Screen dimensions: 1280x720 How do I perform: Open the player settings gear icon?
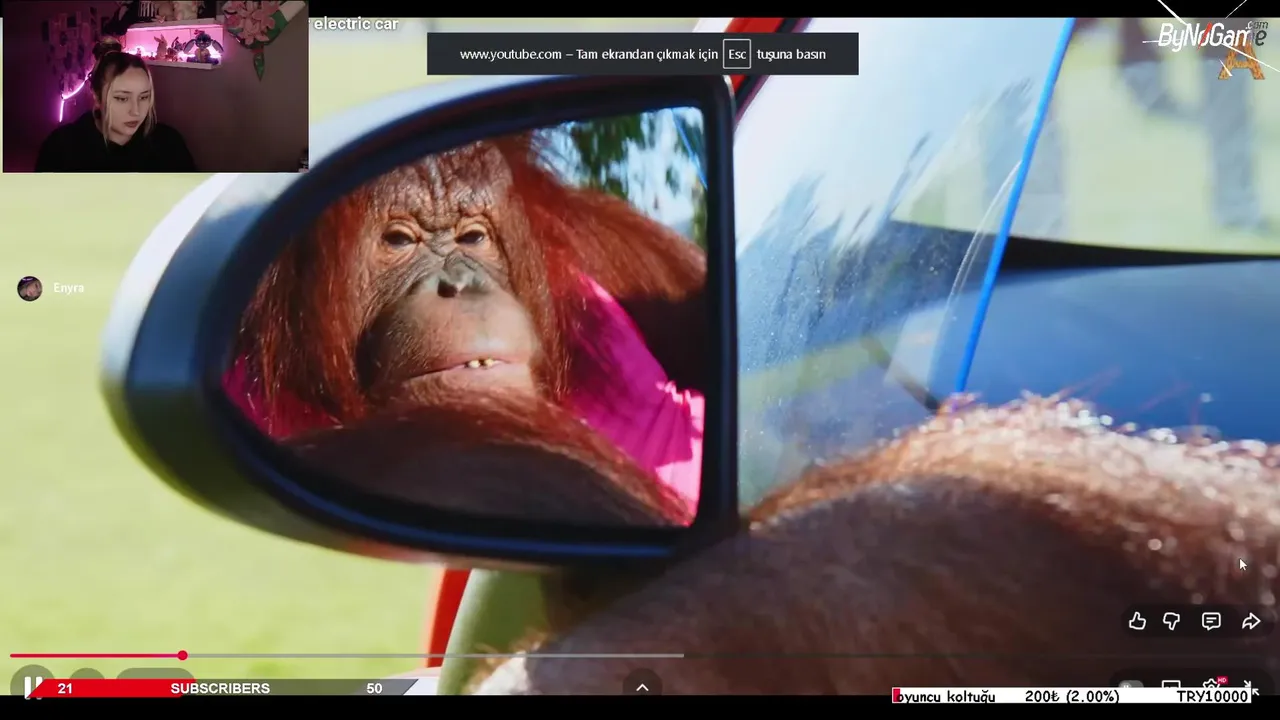point(1211,686)
